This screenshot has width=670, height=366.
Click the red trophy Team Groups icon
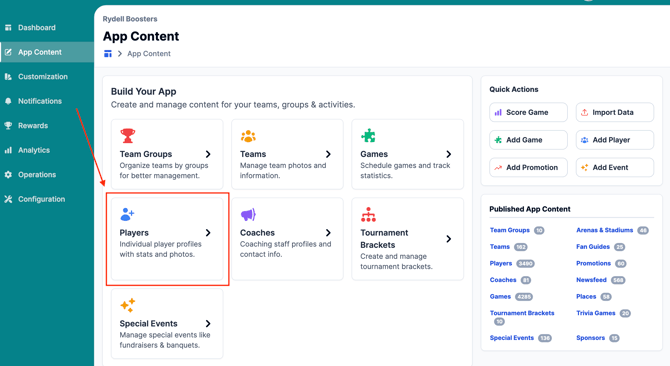point(127,136)
